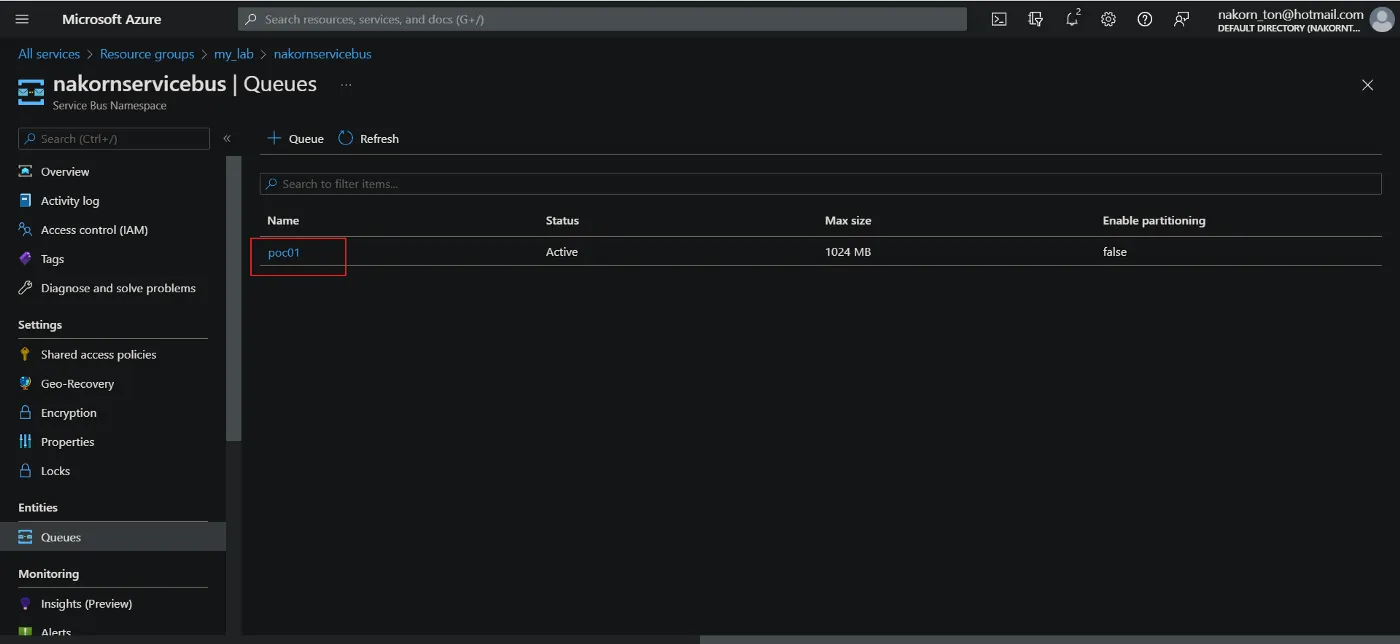Image resolution: width=1400 pixels, height=644 pixels.
Task: Close the Queues blade with X
Action: pyautogui.click(x=1367, y=85)
